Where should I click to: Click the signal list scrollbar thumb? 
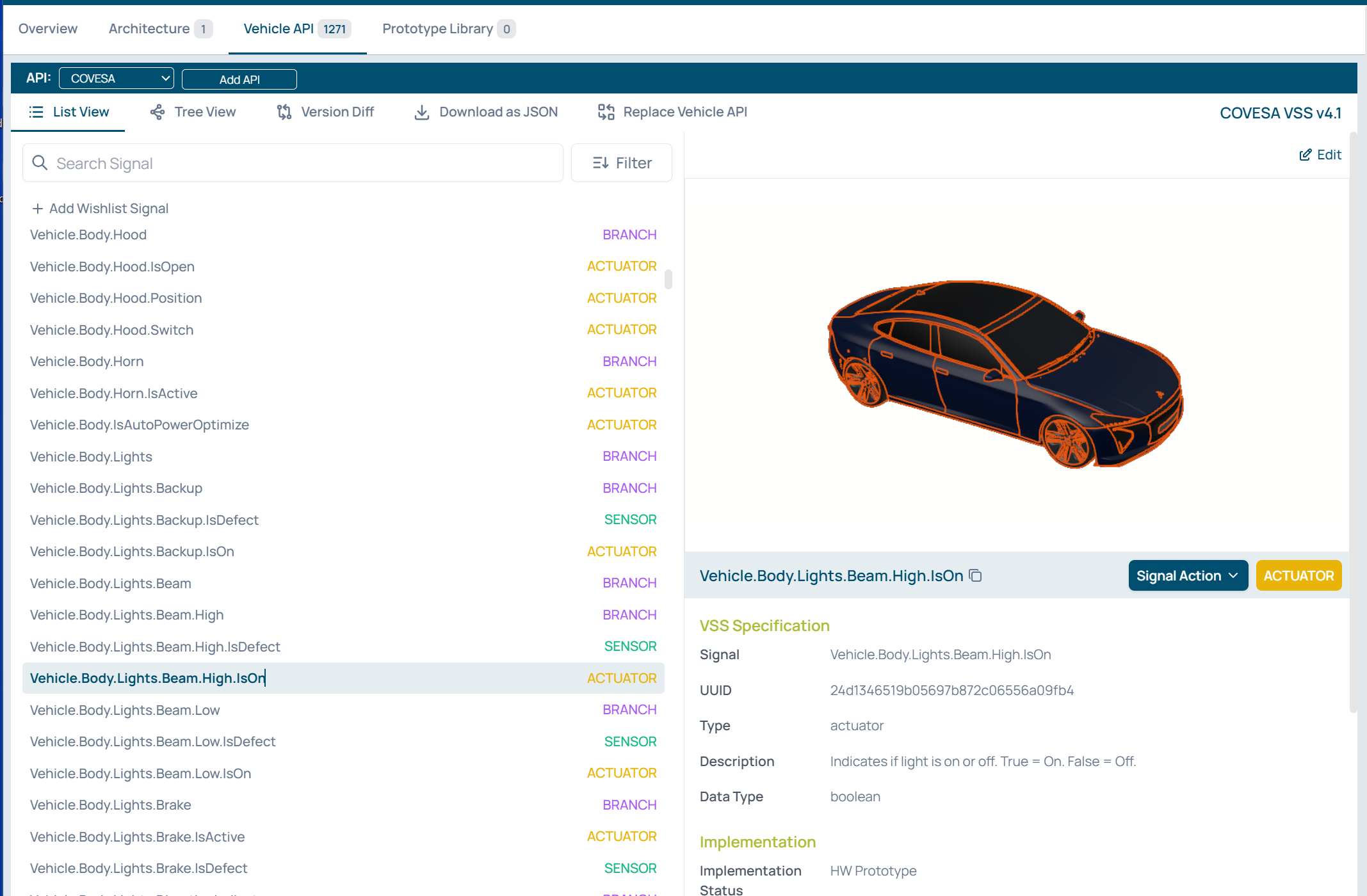pos(668,279)
